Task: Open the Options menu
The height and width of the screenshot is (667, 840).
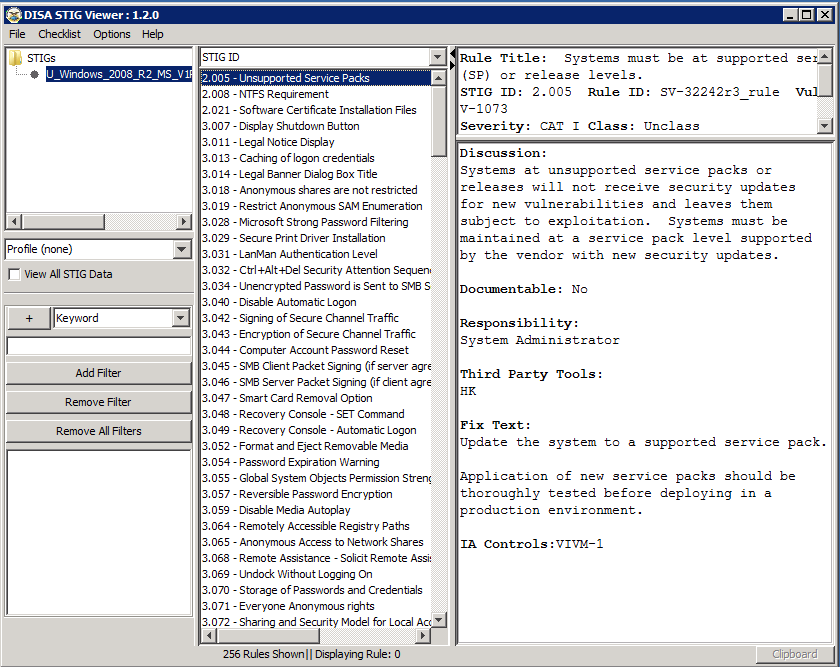Action: [x=111, y=34]
